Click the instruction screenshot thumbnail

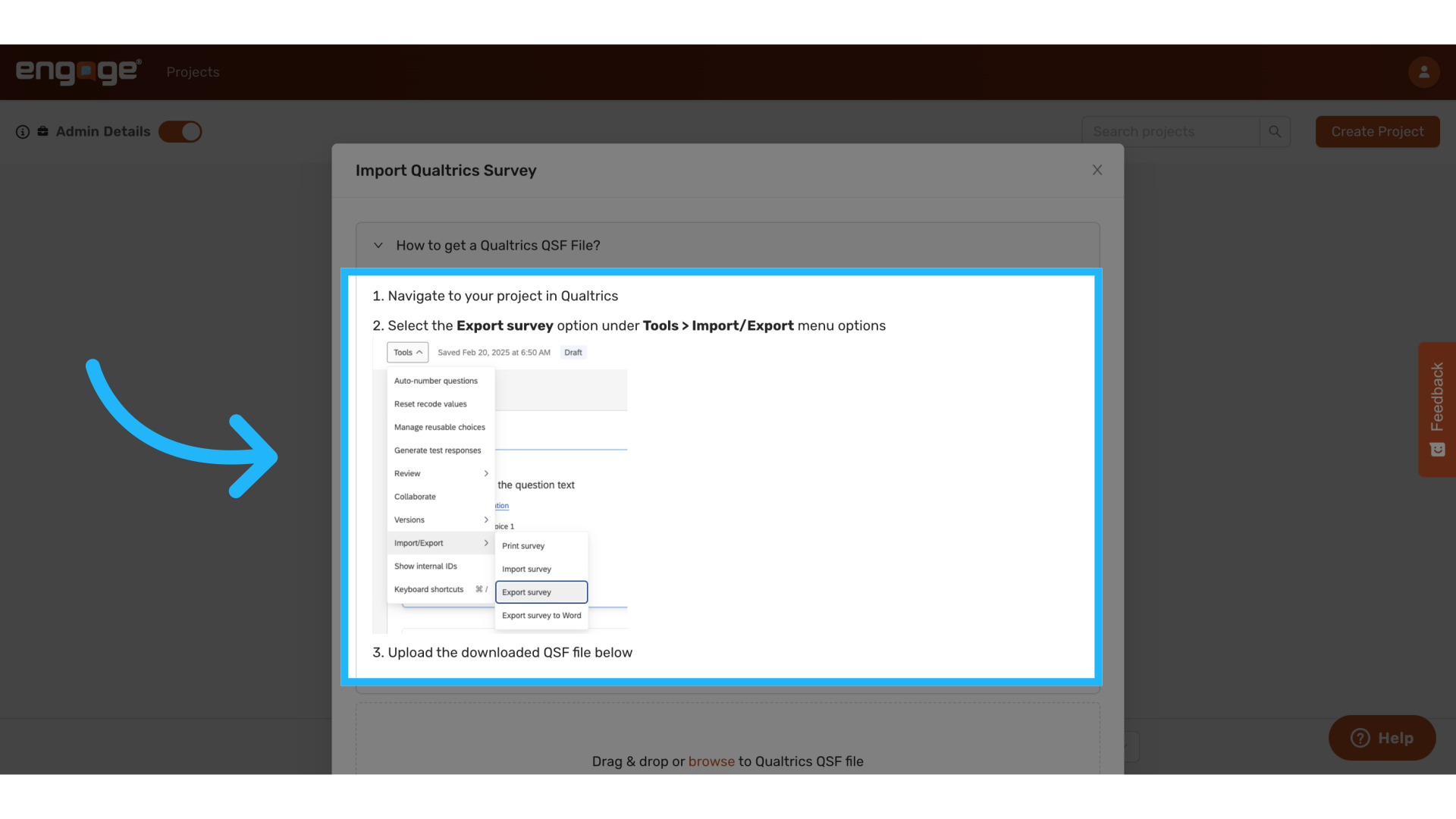500,487
